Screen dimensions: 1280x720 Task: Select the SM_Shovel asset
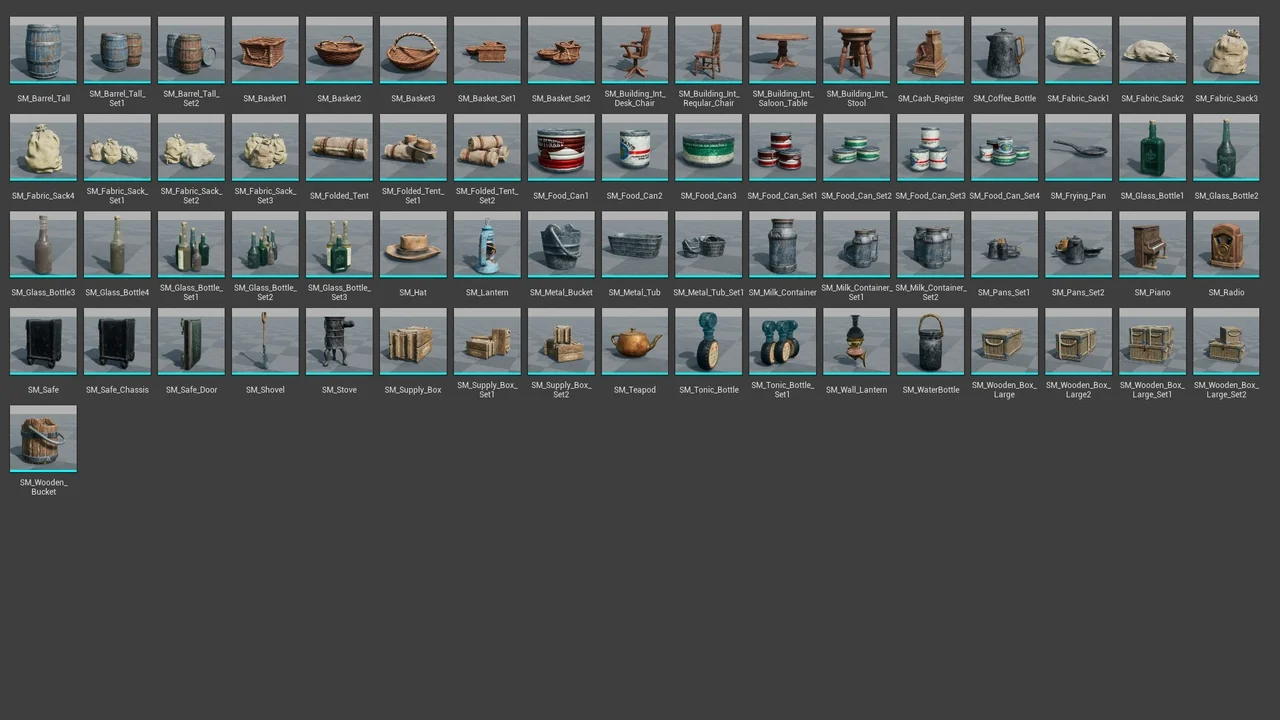click(x=265, y=341)
